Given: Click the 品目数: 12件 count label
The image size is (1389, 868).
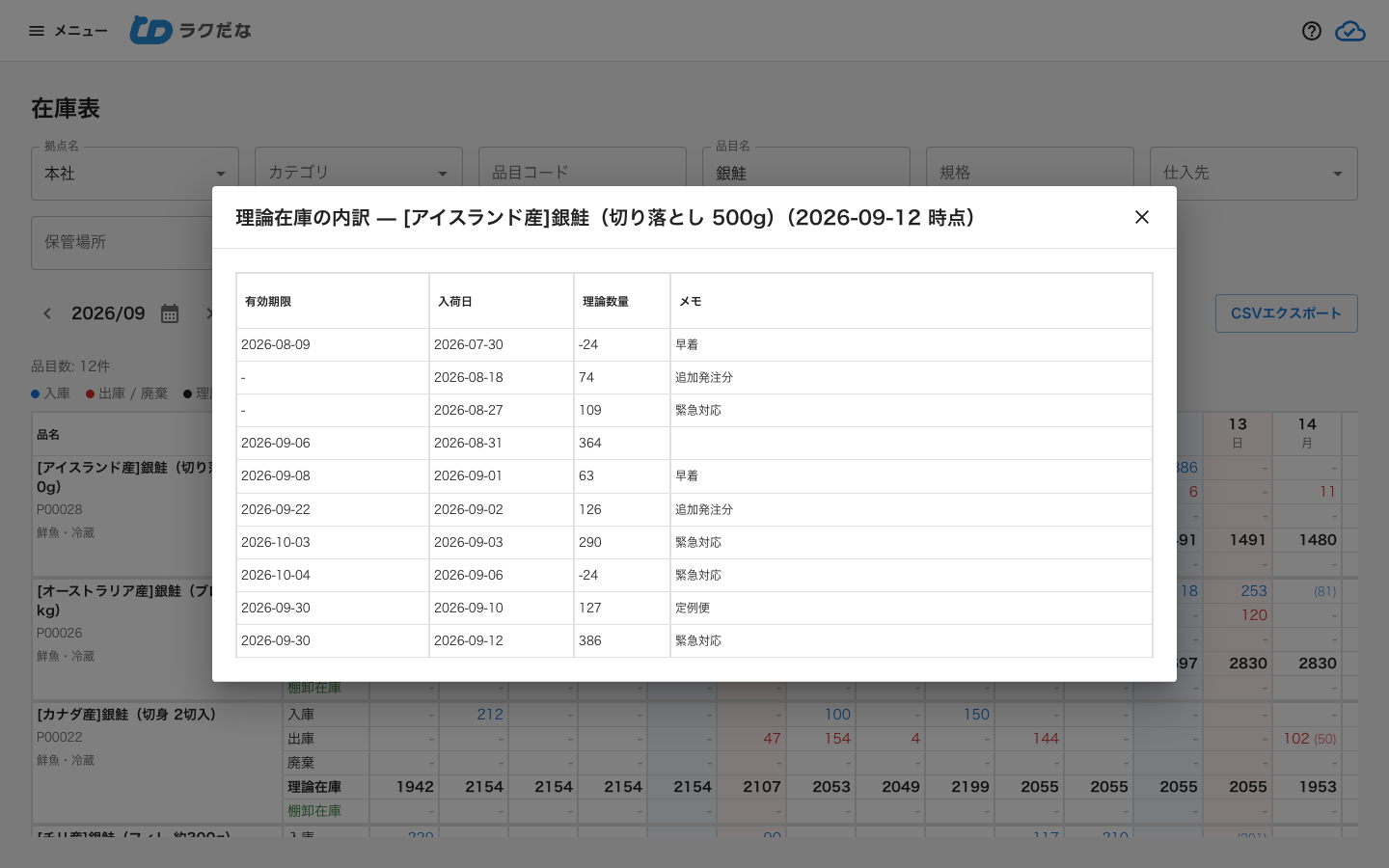Looking at the screenshot, I should (70, 366).
